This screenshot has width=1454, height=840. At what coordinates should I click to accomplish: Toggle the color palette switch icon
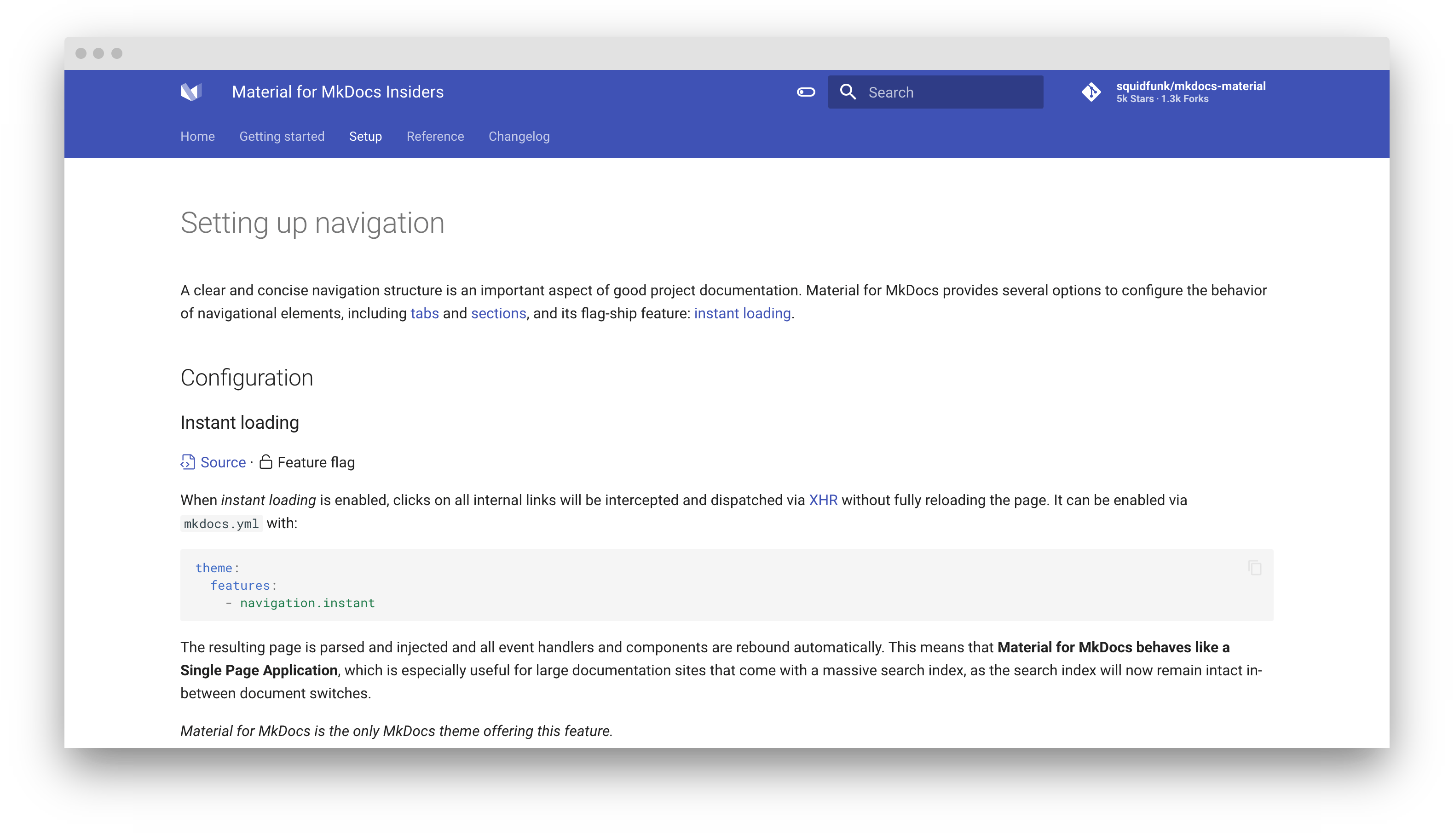[x=806, y=92]
